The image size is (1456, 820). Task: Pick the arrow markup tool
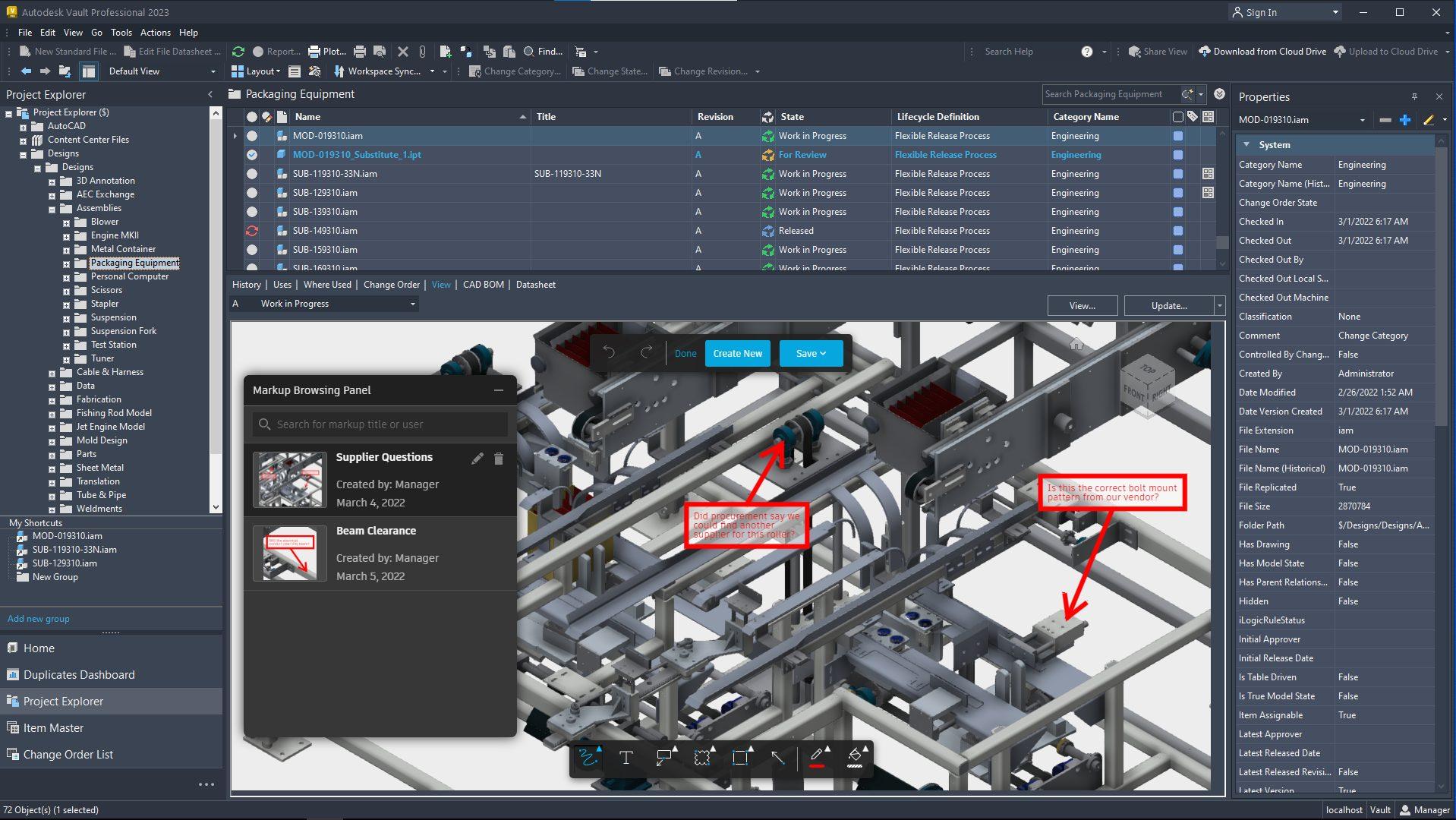point(777,758)
